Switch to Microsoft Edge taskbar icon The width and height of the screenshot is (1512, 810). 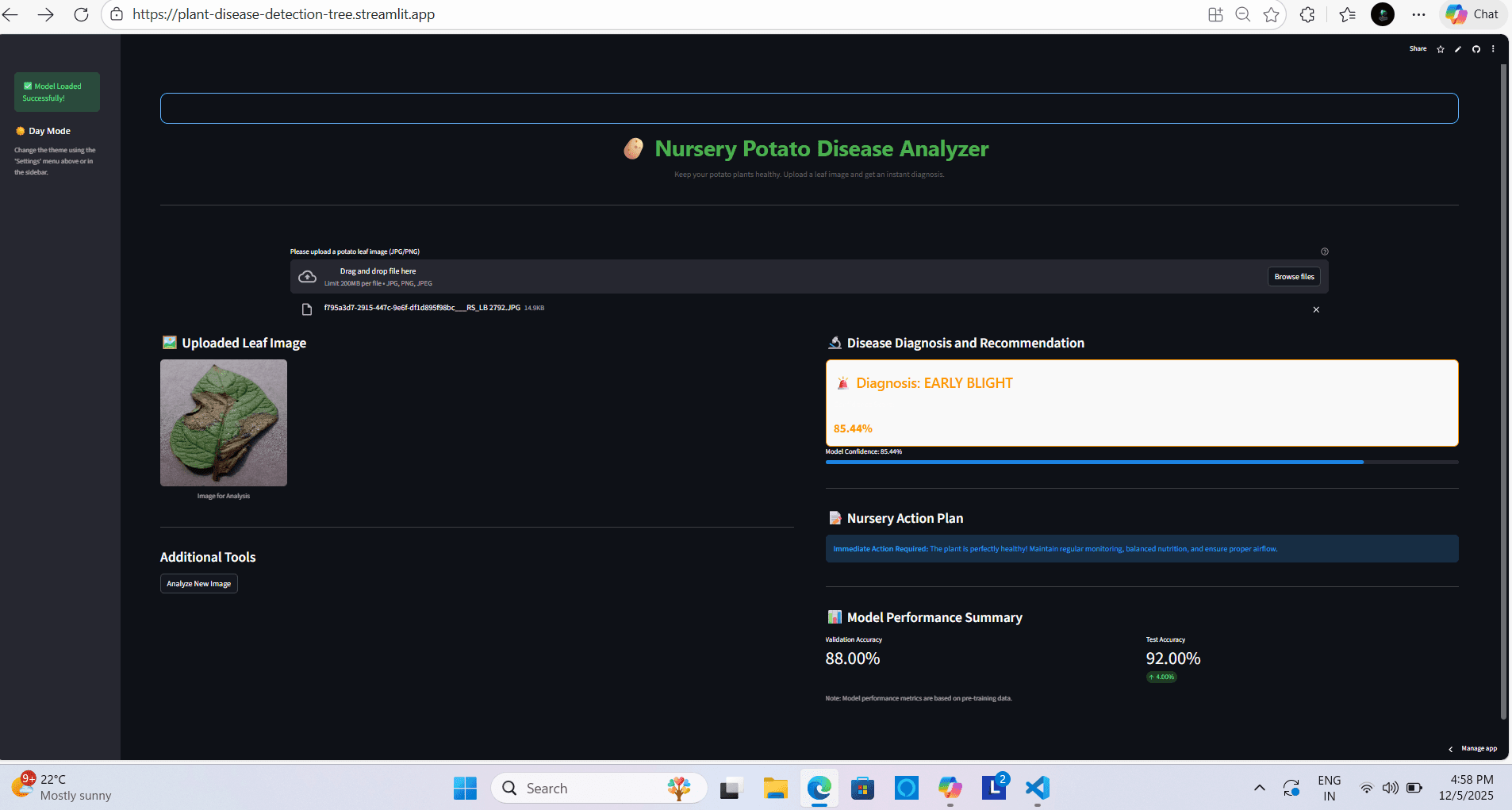(819, 788)
